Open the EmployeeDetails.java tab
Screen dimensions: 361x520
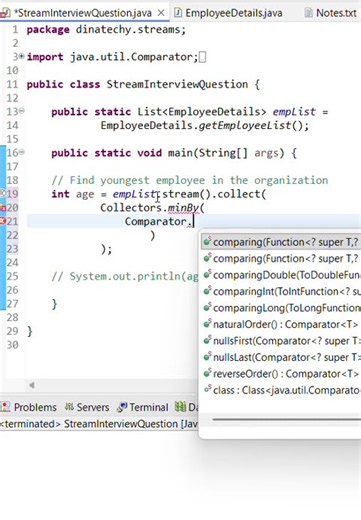pos(234,13)
